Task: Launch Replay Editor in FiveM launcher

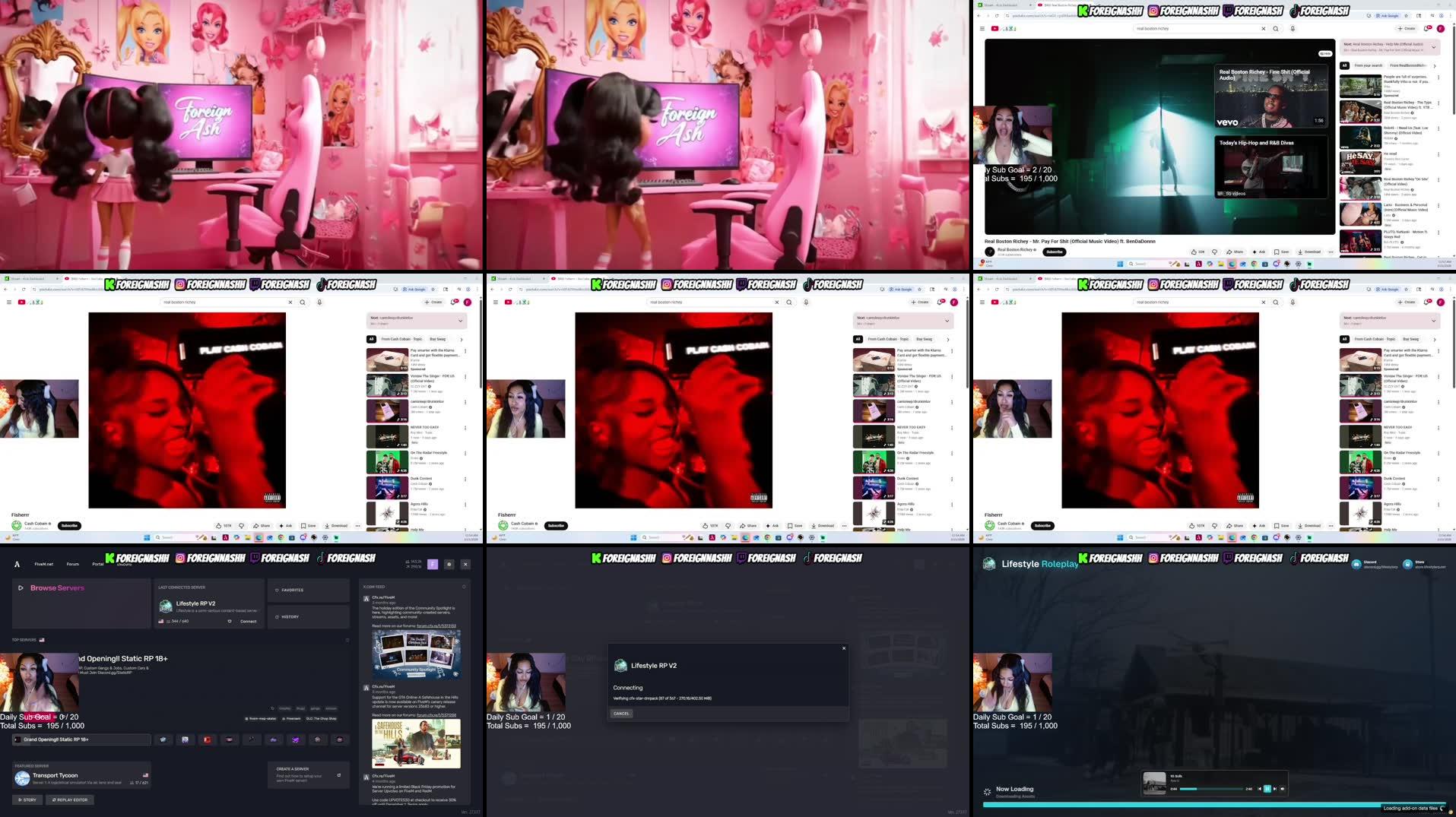Action: point(70,800)
